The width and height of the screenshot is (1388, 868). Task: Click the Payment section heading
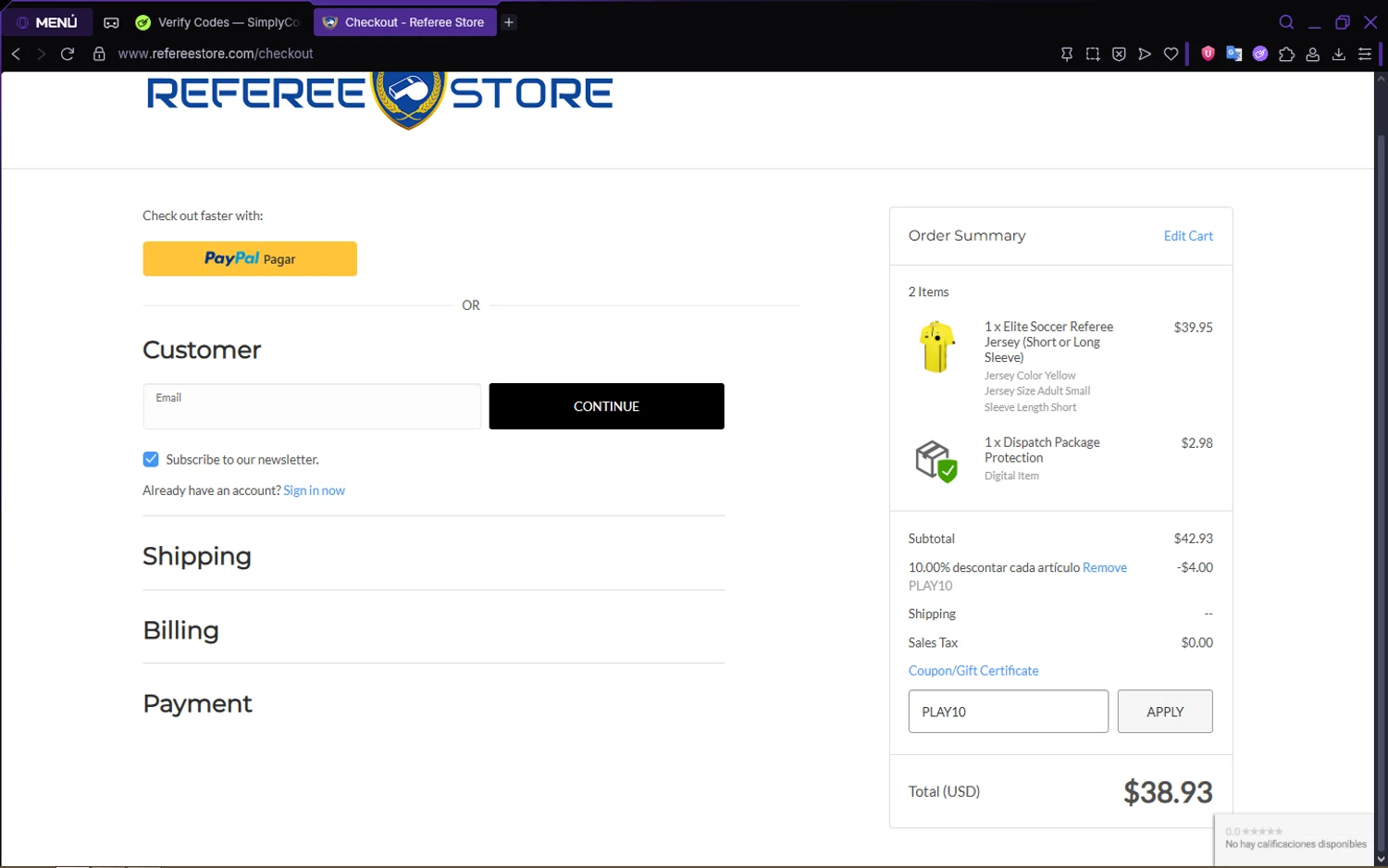[197, 704]
